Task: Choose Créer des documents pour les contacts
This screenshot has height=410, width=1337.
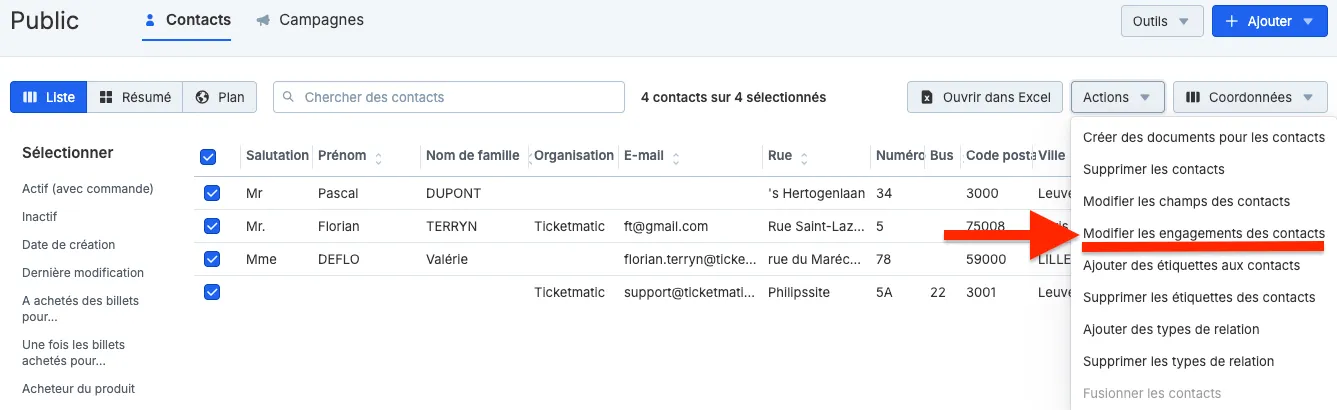Action: tap(1203, 137)
